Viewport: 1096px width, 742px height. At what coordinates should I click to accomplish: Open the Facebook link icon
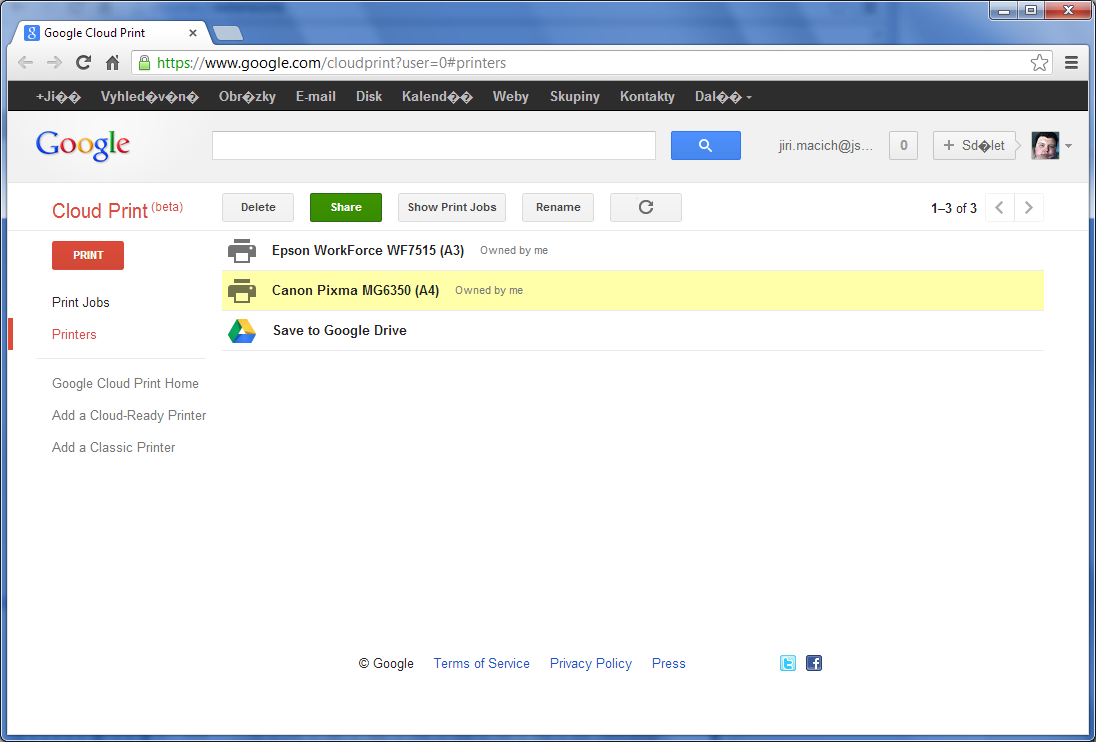814,663
